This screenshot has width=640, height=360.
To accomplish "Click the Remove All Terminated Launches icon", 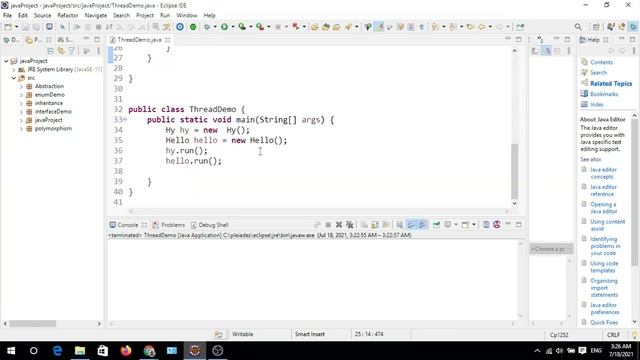I will click(x=350, y=224).
